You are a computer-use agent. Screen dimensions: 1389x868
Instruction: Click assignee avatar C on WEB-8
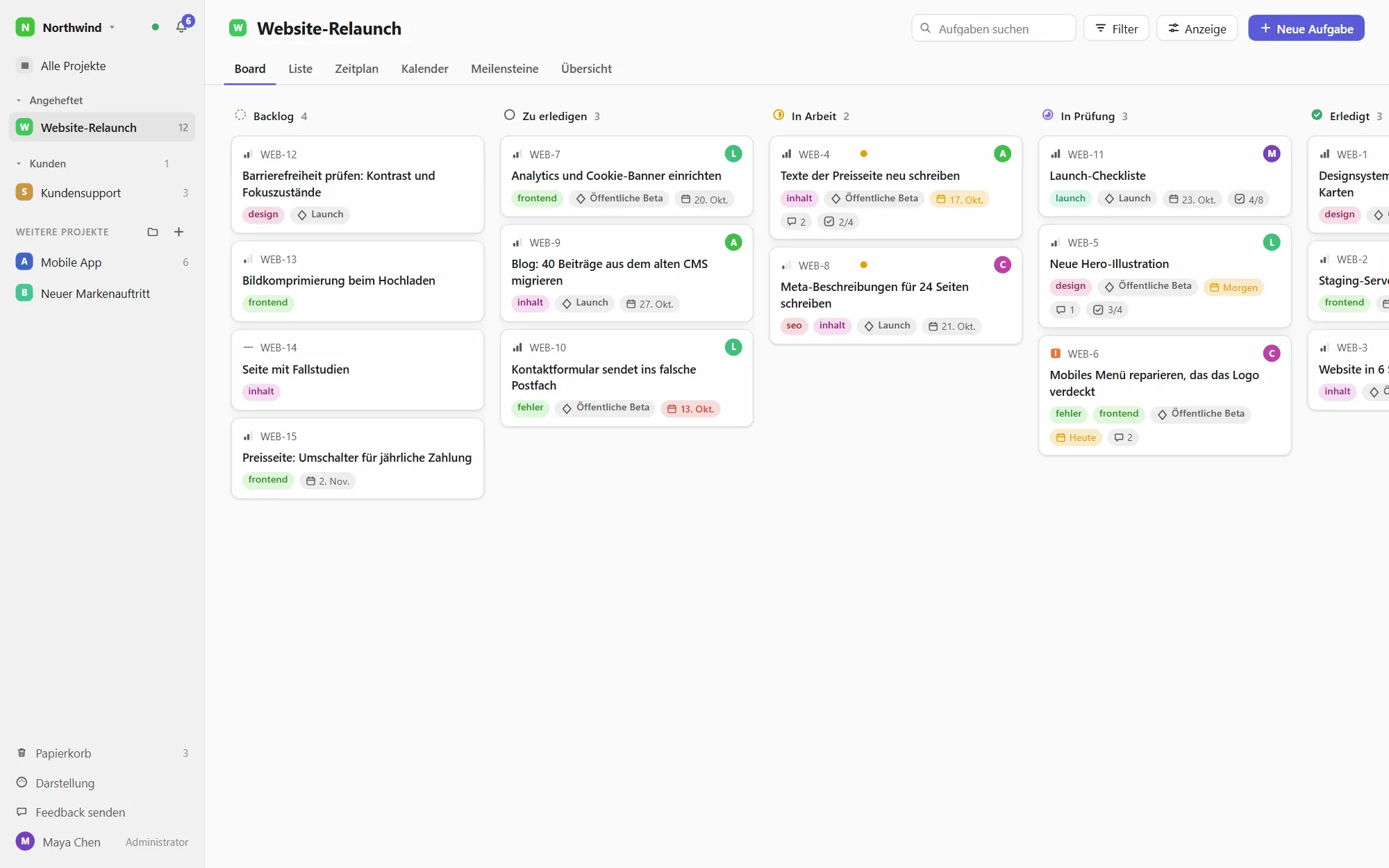tap(1002, 265)
